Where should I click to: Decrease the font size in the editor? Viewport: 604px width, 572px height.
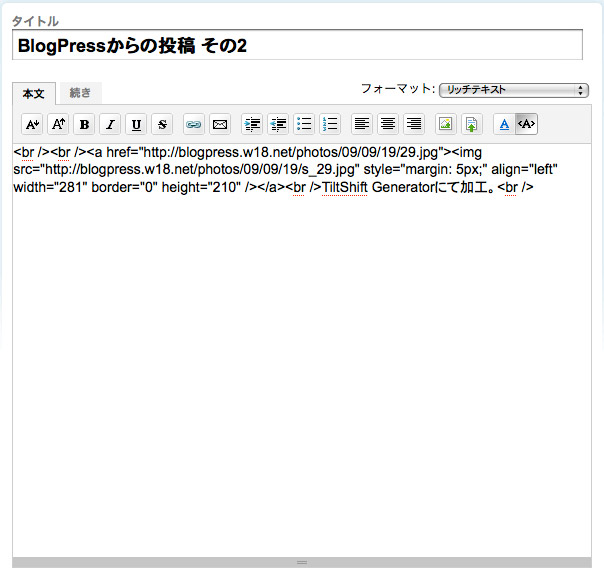(x=32, y=124)
